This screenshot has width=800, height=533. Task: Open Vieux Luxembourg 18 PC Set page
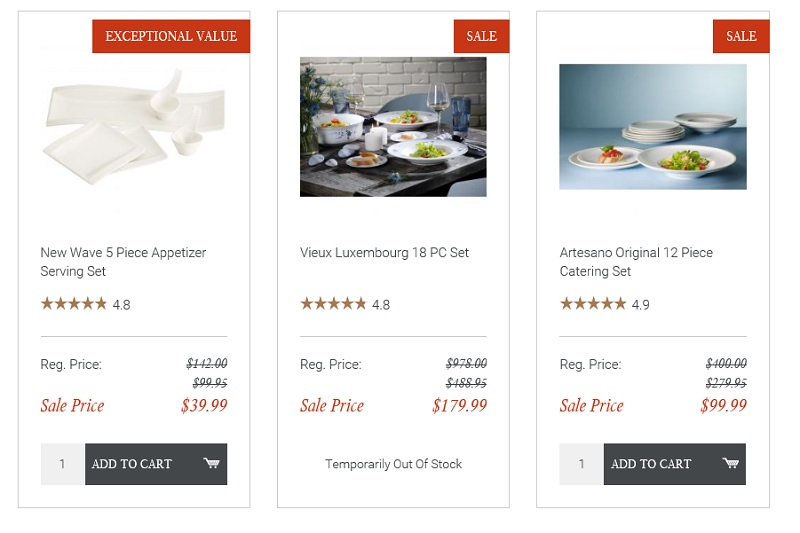(x=384, y=252)
